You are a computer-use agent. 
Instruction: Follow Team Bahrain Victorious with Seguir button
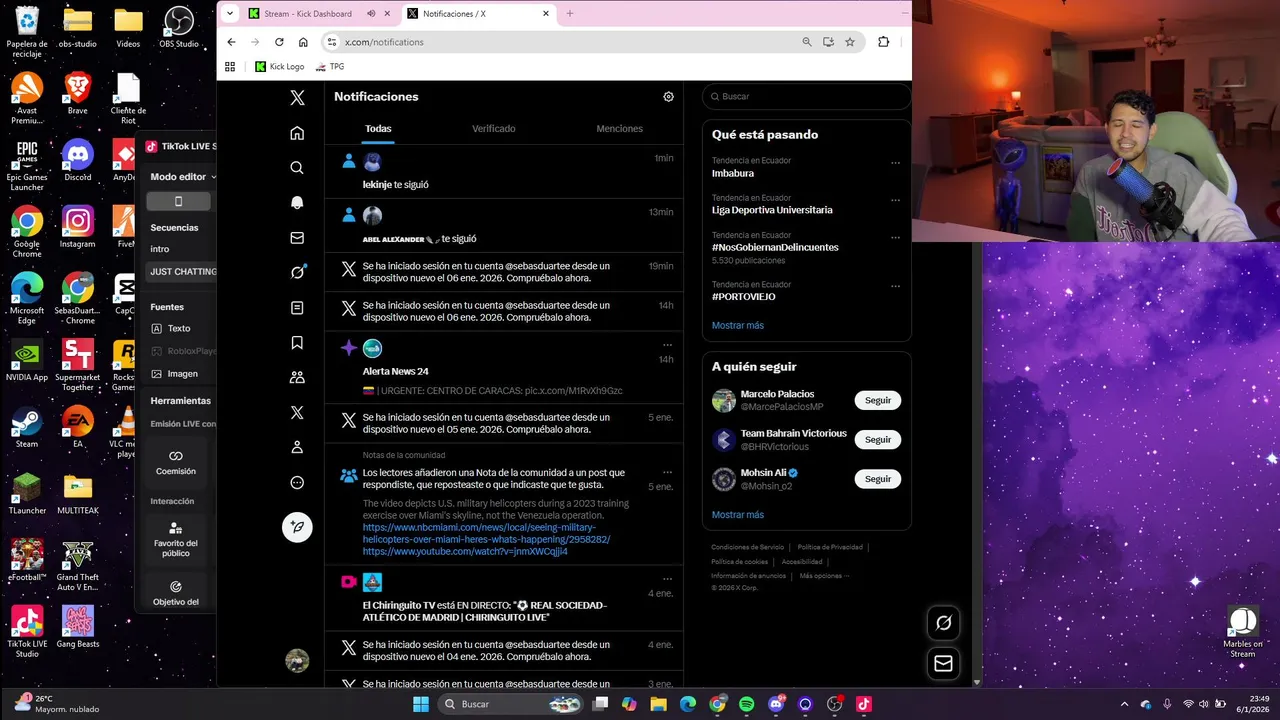click(877, 440)
